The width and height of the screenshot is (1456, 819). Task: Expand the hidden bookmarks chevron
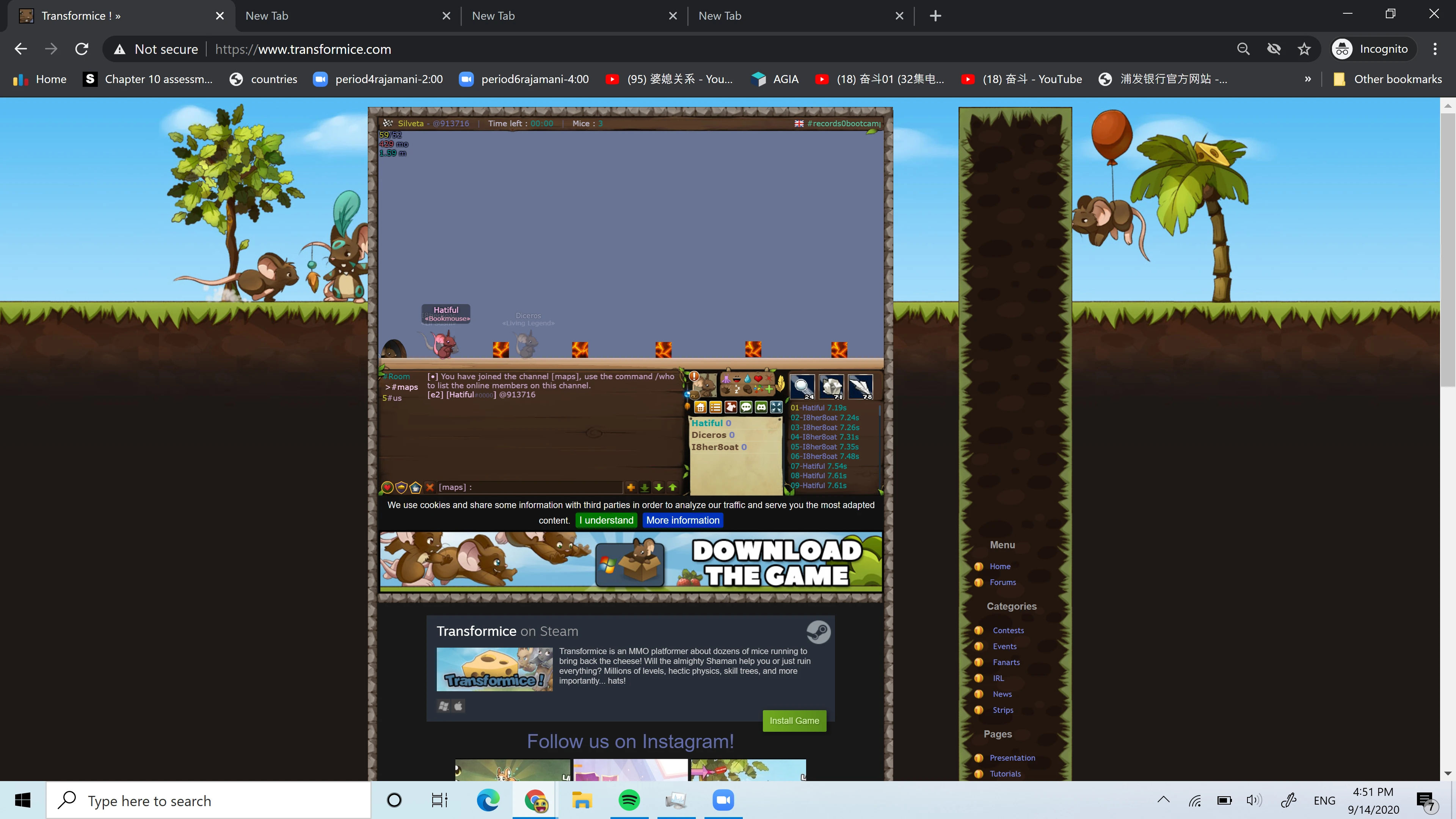click(1307, 79)
